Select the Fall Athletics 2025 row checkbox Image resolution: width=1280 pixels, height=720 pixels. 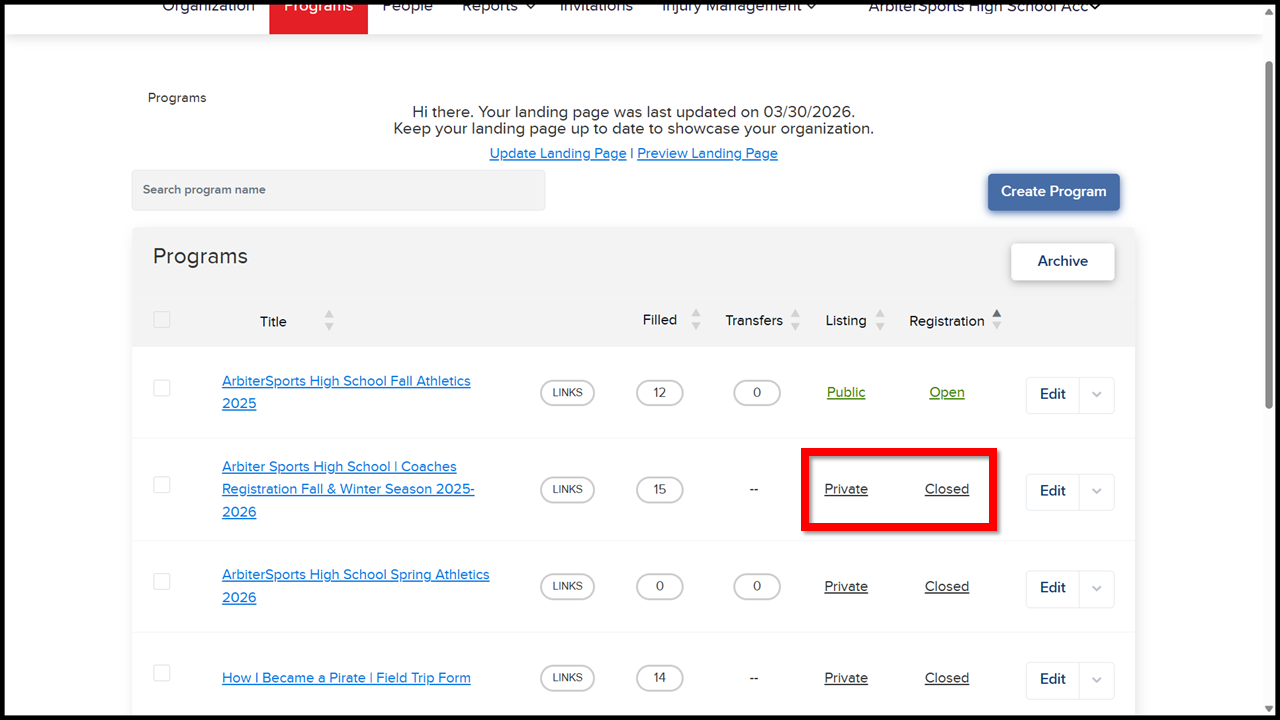tap(162, 388)
